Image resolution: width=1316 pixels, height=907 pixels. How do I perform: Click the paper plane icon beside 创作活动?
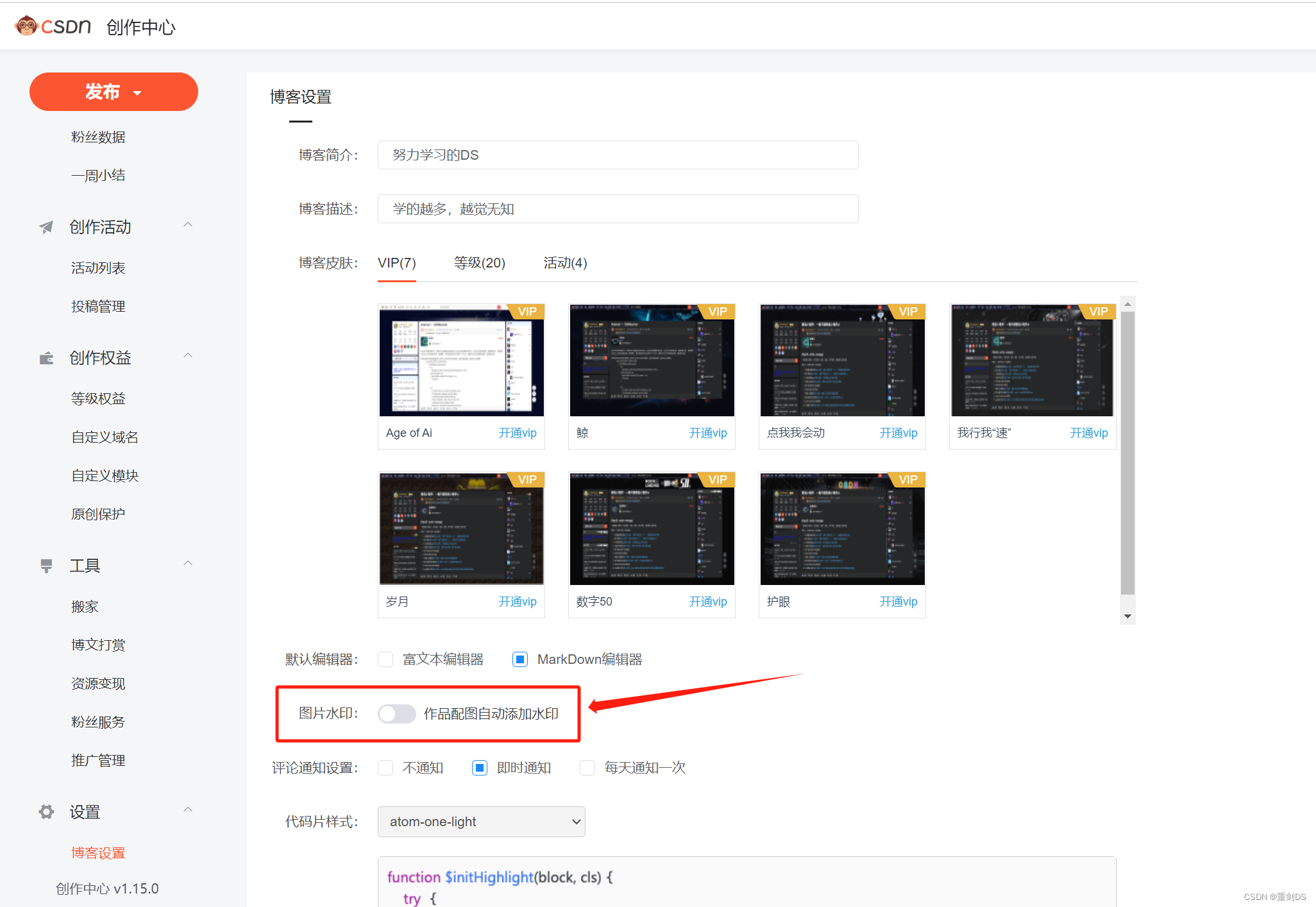coord(46,227)
